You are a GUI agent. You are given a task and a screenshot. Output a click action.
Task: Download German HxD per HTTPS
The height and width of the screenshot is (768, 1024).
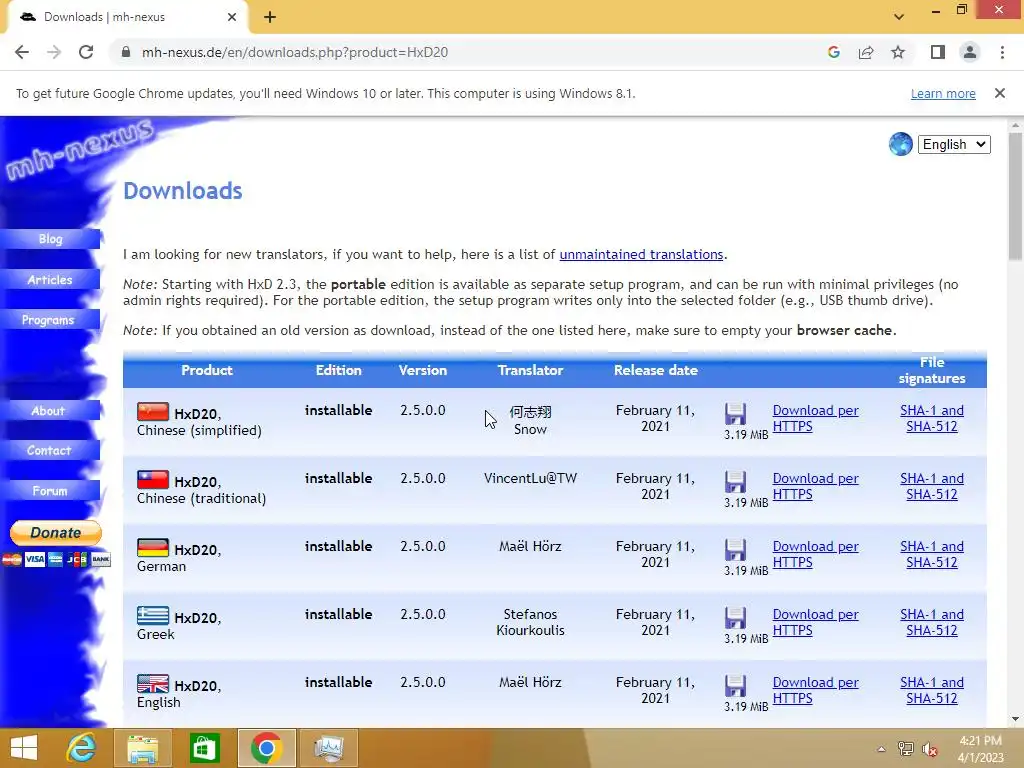tap(815, 554)
